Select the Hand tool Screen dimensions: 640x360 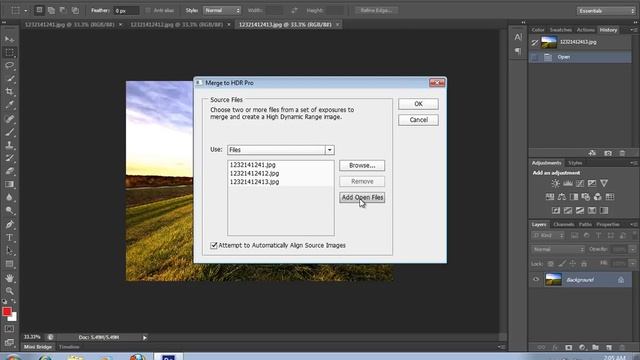(x=9, y=278)
